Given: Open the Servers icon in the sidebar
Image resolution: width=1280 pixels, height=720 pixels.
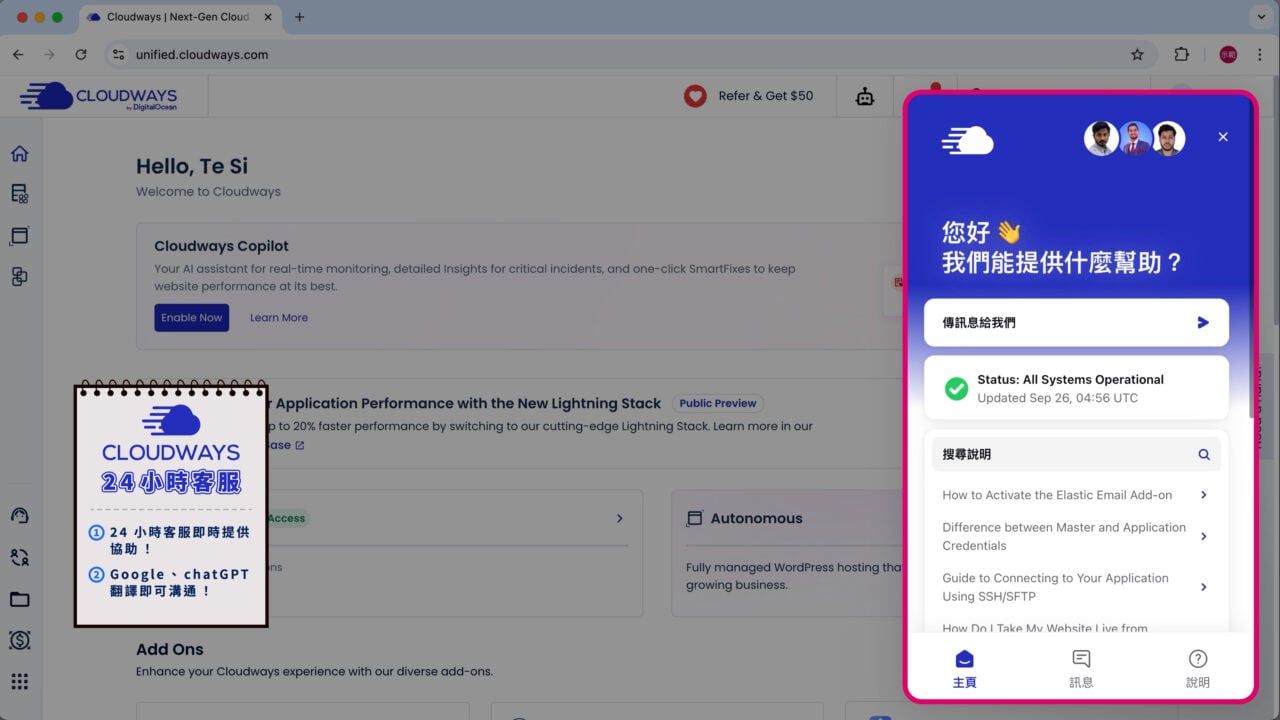Looking at the screenshot, I should (x=19, y=194).
